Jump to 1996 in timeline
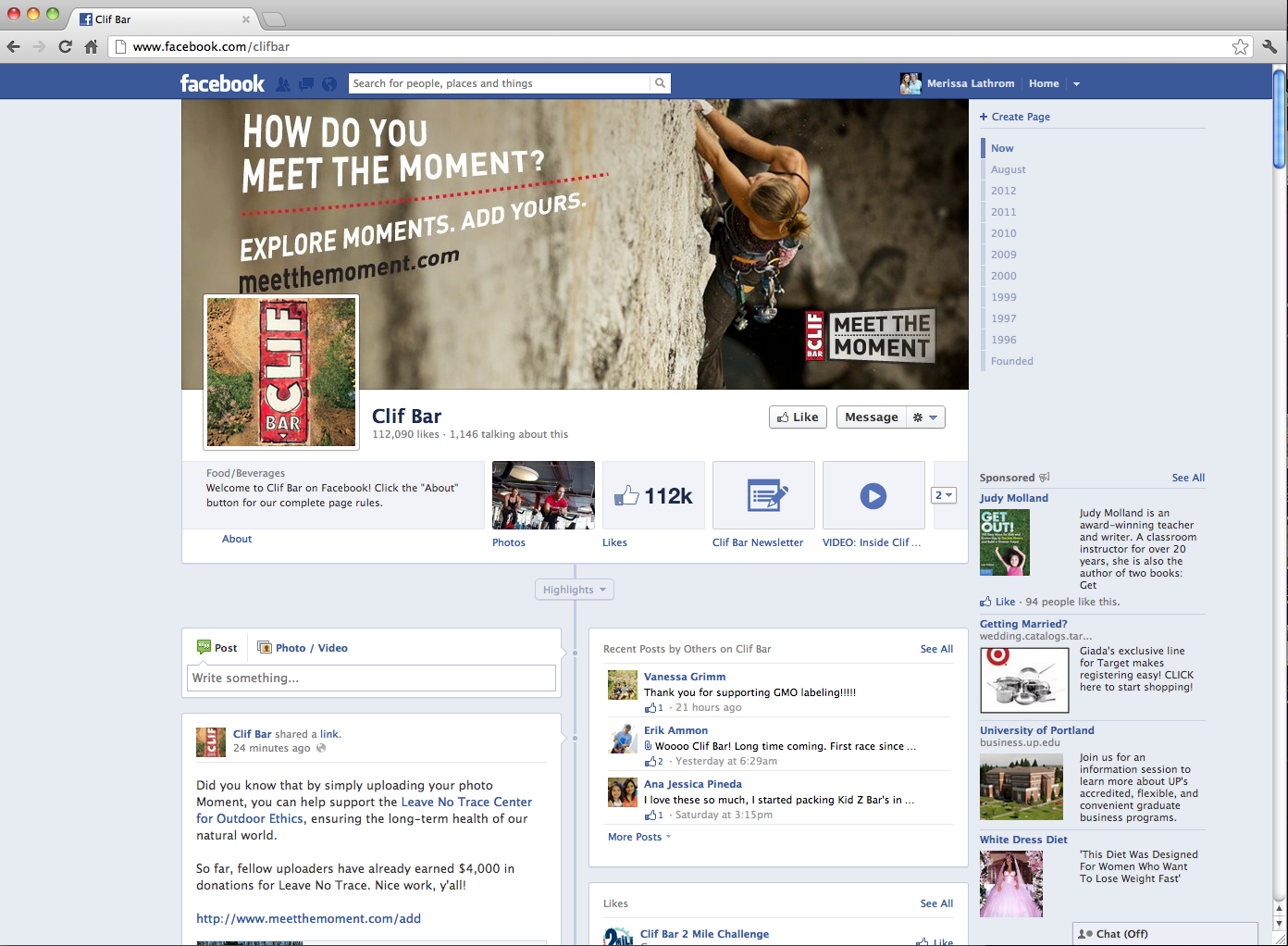This screenshot has height=946, width=1288. [x=1004, y=340]
